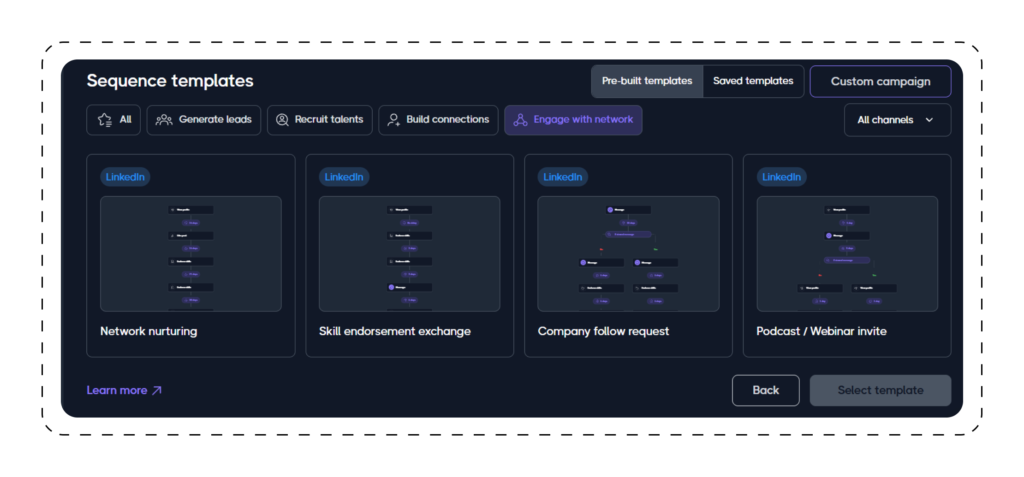Click the network icon on Engage with network
The image size is (1024, 477).
click(520, 120)
